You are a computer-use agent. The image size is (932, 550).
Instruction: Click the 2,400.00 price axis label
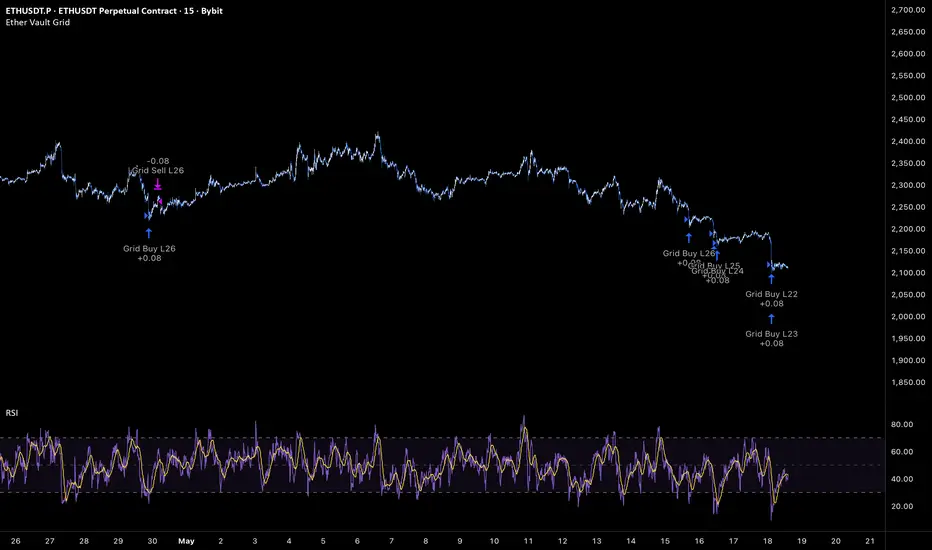pyautogui.click(x=908, y=142)
